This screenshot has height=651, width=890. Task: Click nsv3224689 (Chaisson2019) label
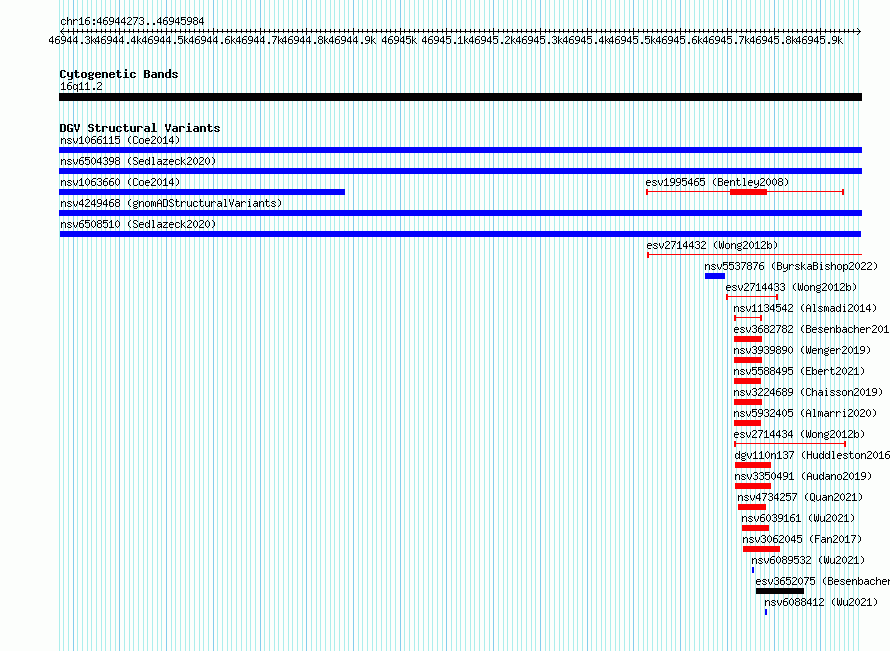coord(808,392)
